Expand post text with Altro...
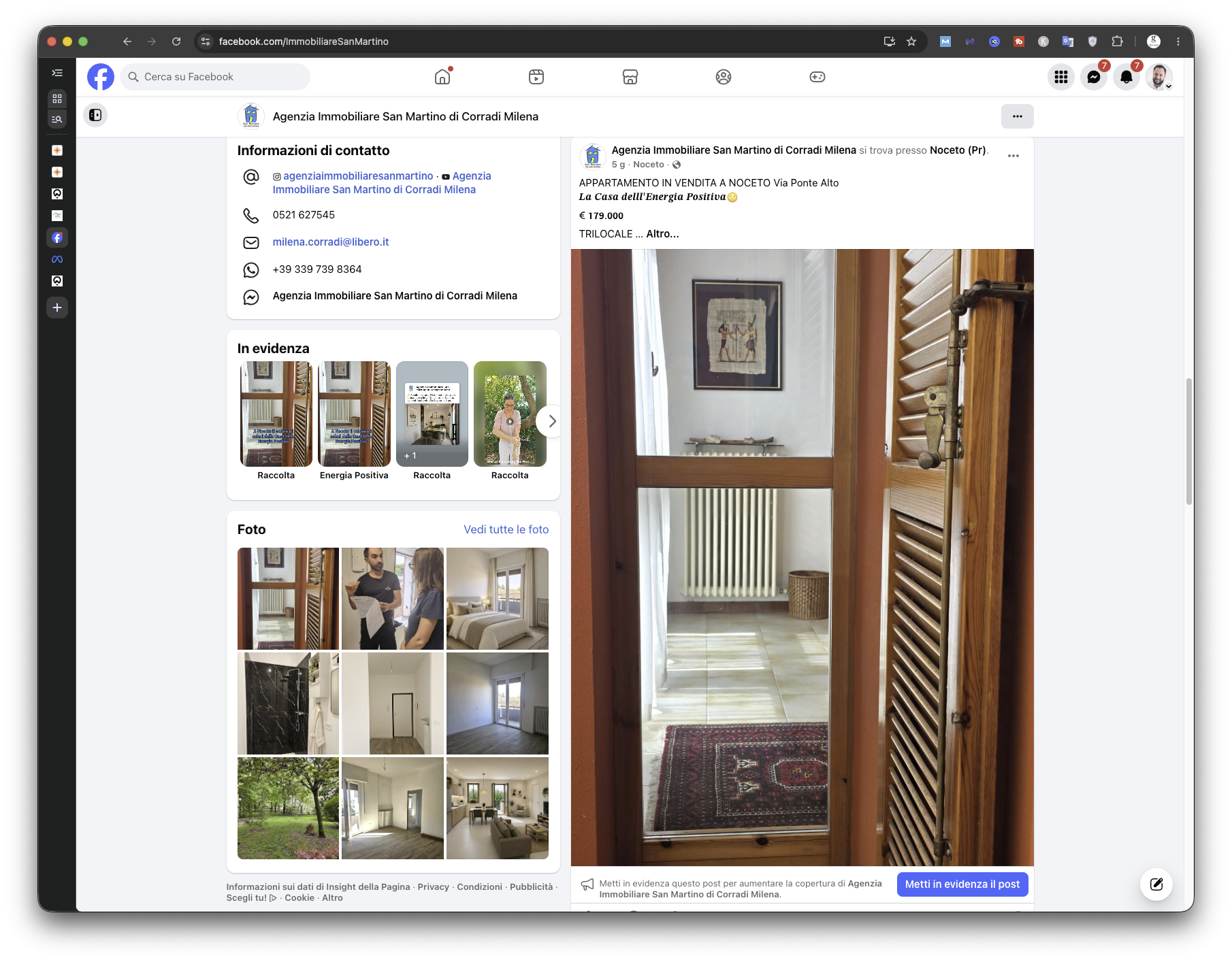 point(662,234)
